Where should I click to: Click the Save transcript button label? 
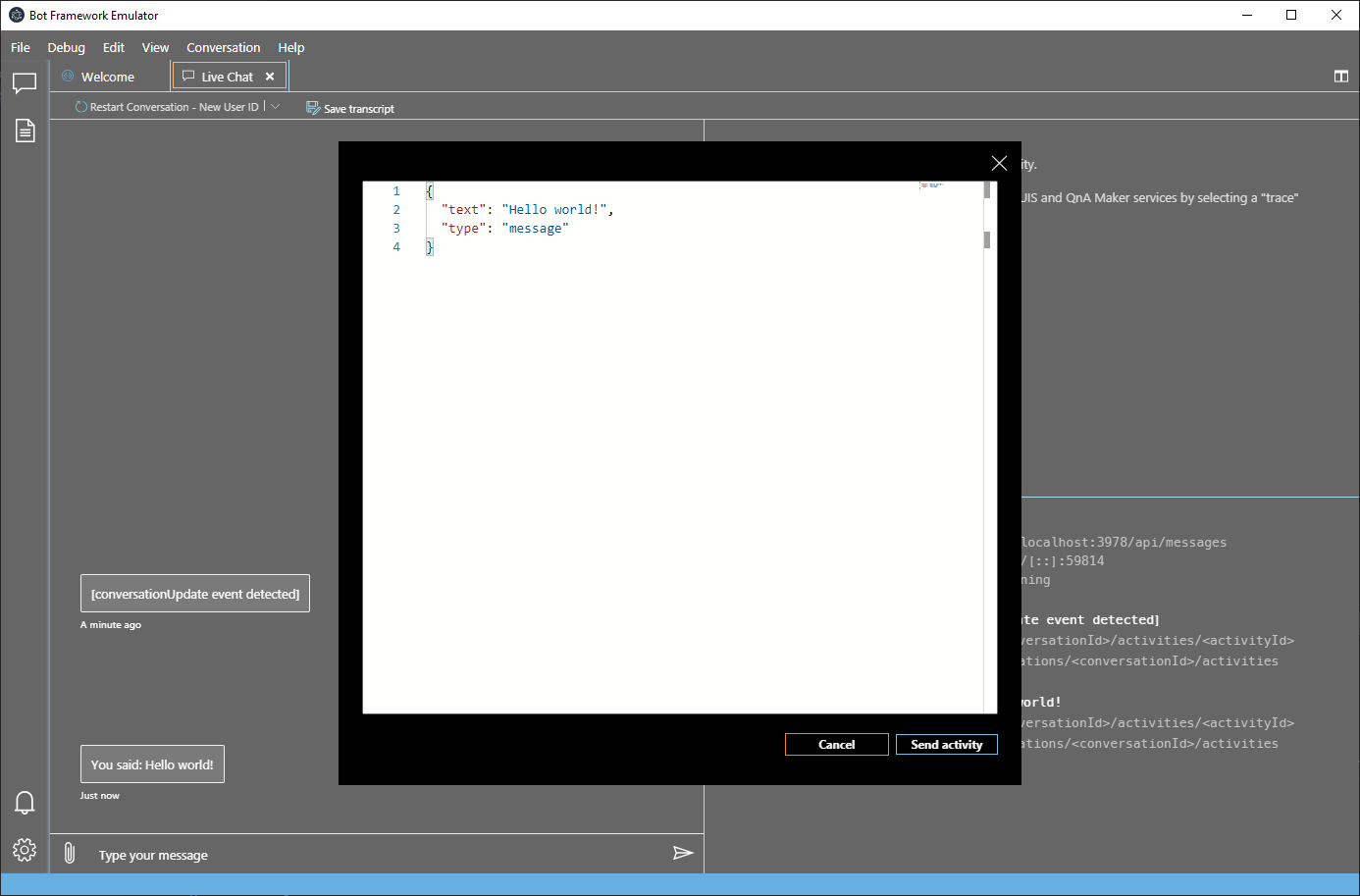[359, 109]
